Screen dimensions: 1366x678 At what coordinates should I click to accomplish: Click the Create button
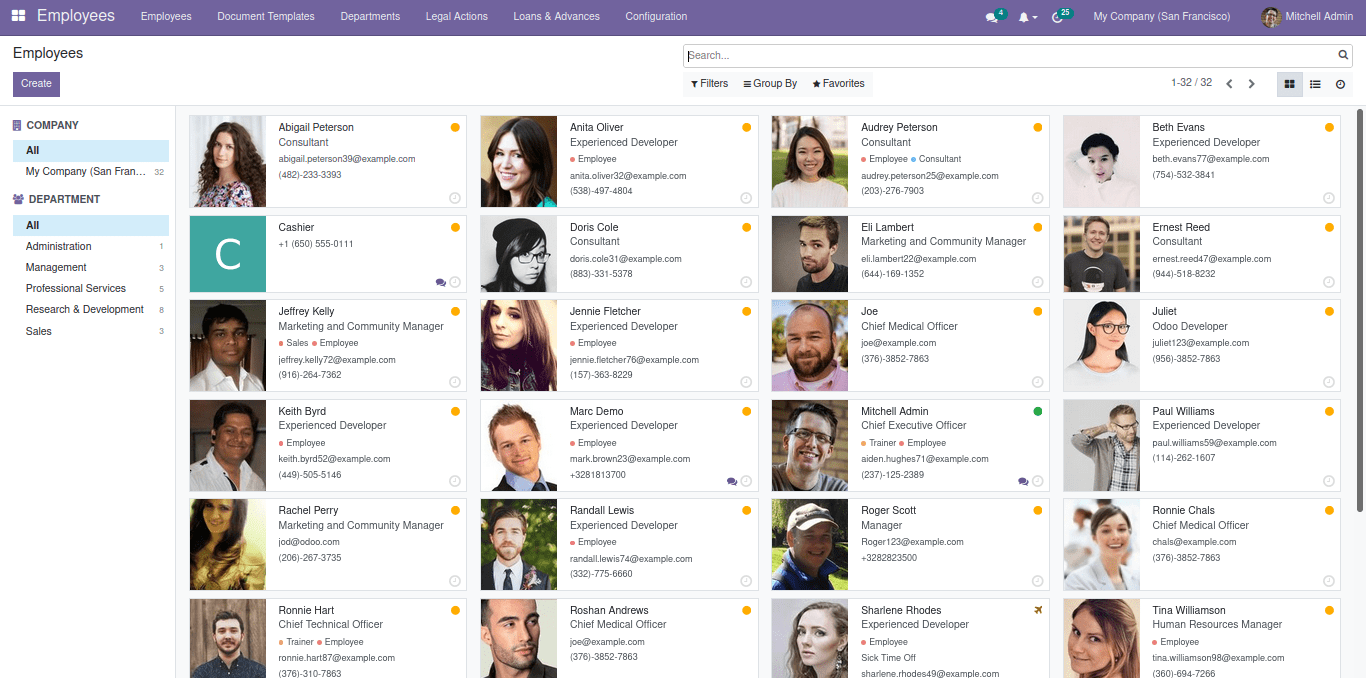36,84
